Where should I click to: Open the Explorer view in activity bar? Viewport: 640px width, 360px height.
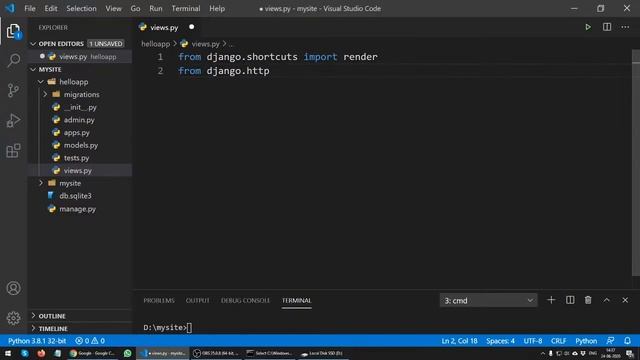pyautogui.click(x=13, y=31)
